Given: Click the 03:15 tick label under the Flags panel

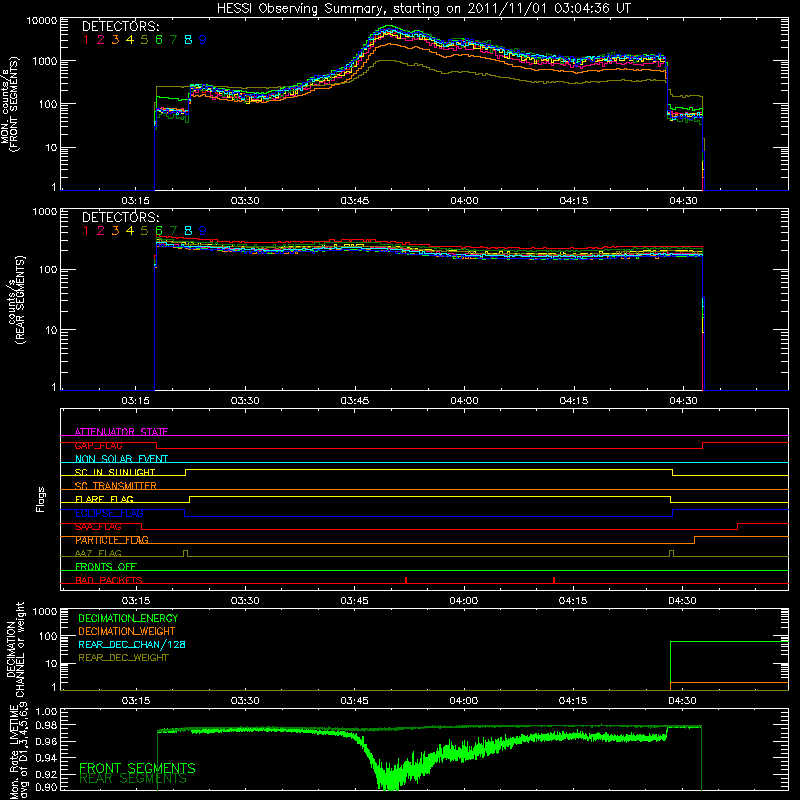Looking at the screenshot, I should (135, 601).
